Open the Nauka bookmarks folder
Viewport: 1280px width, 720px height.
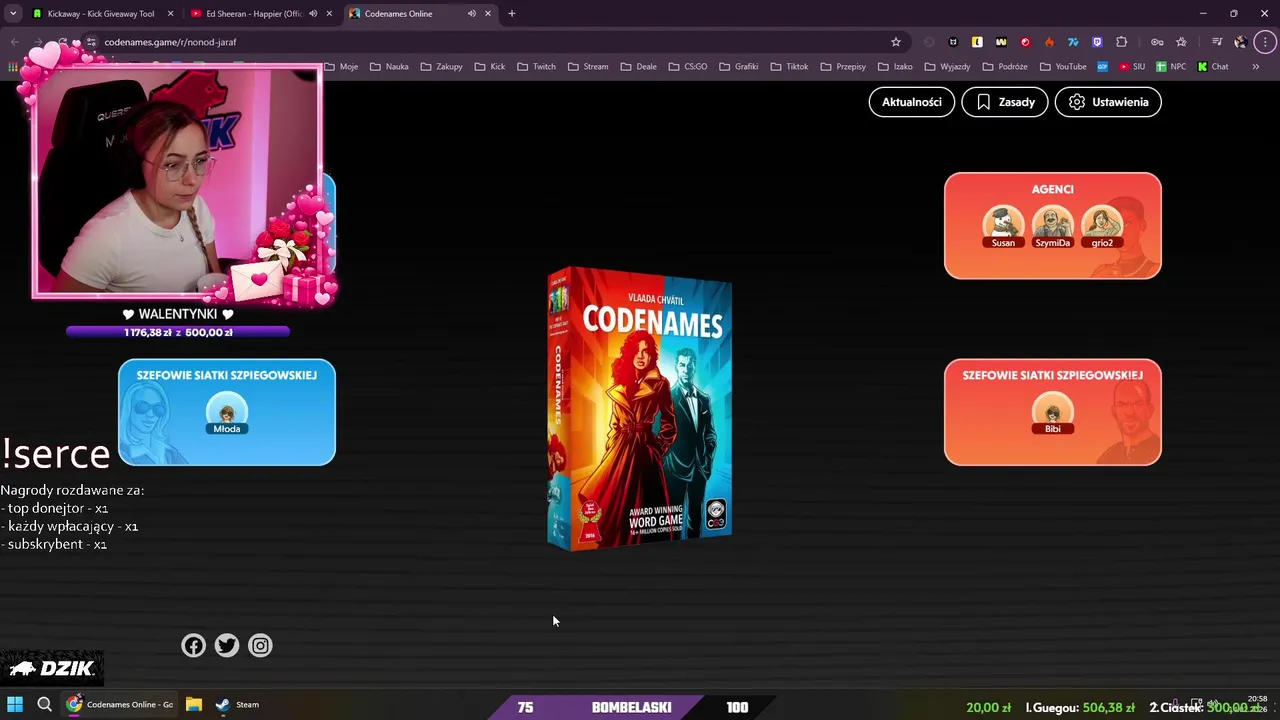389,67
